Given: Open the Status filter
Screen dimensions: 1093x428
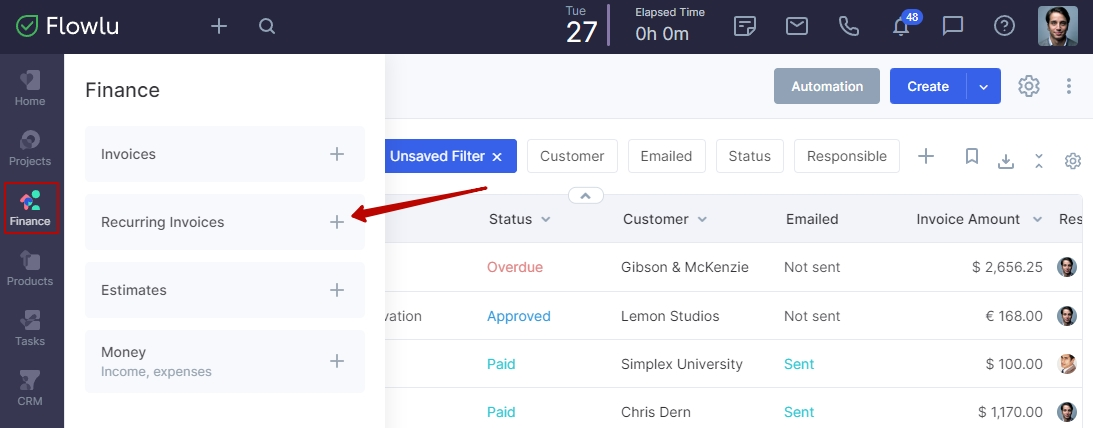Looking at the screenshot, I should [749, 156].
